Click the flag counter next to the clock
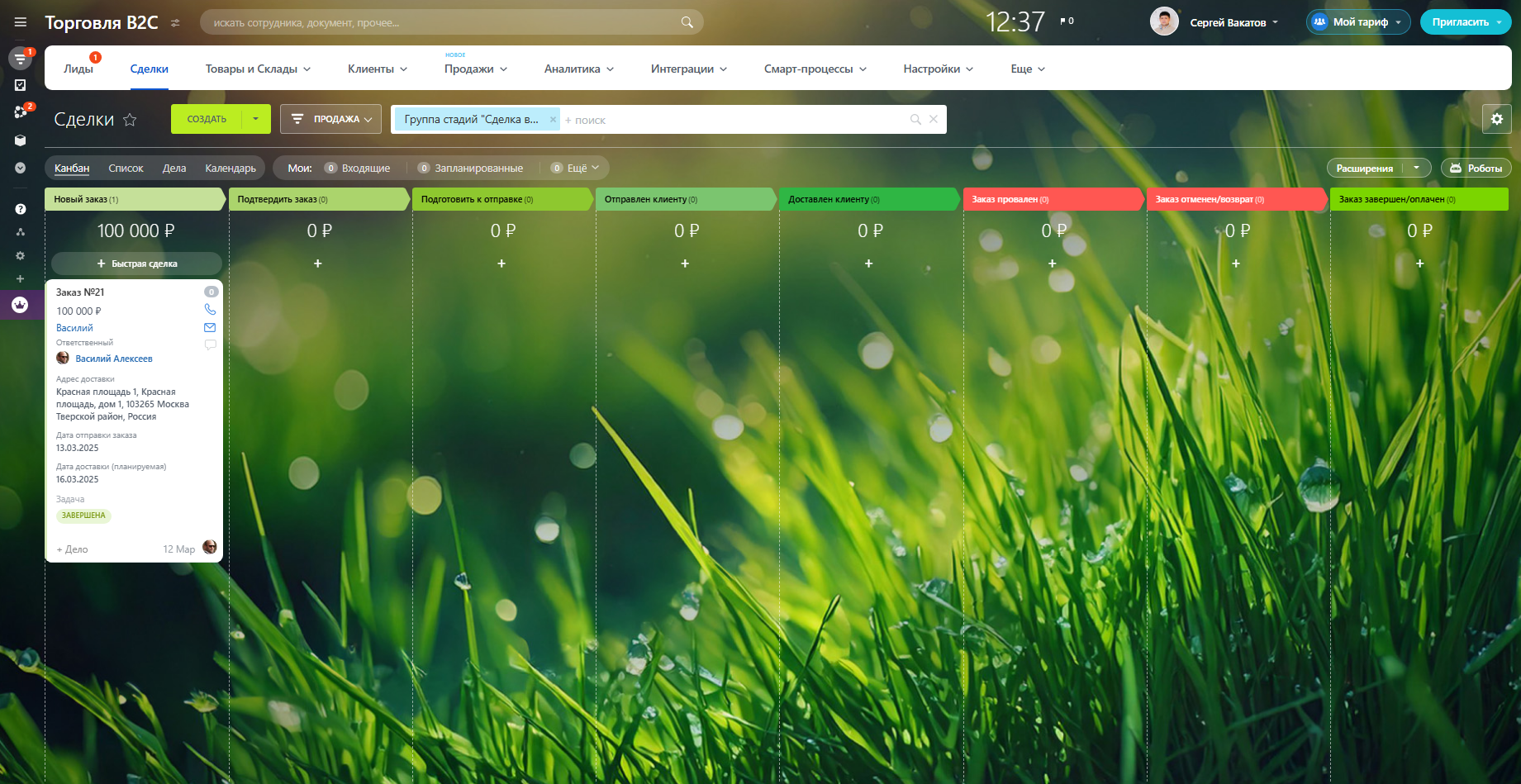Image resolution: width=1521 pixels, height=784 pixels. pyautogui.click(x=1067, y=21)
